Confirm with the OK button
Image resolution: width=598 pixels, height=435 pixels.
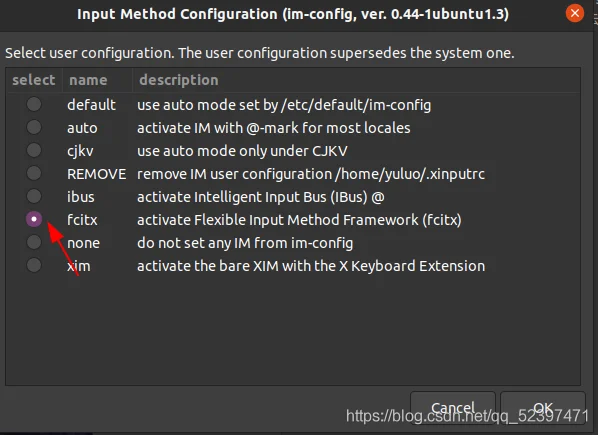[543, 408]
